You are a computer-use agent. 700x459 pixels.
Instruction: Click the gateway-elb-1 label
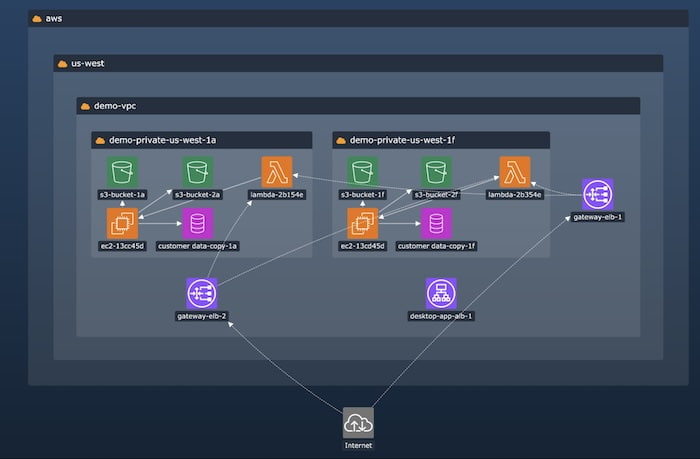[598, 217]
